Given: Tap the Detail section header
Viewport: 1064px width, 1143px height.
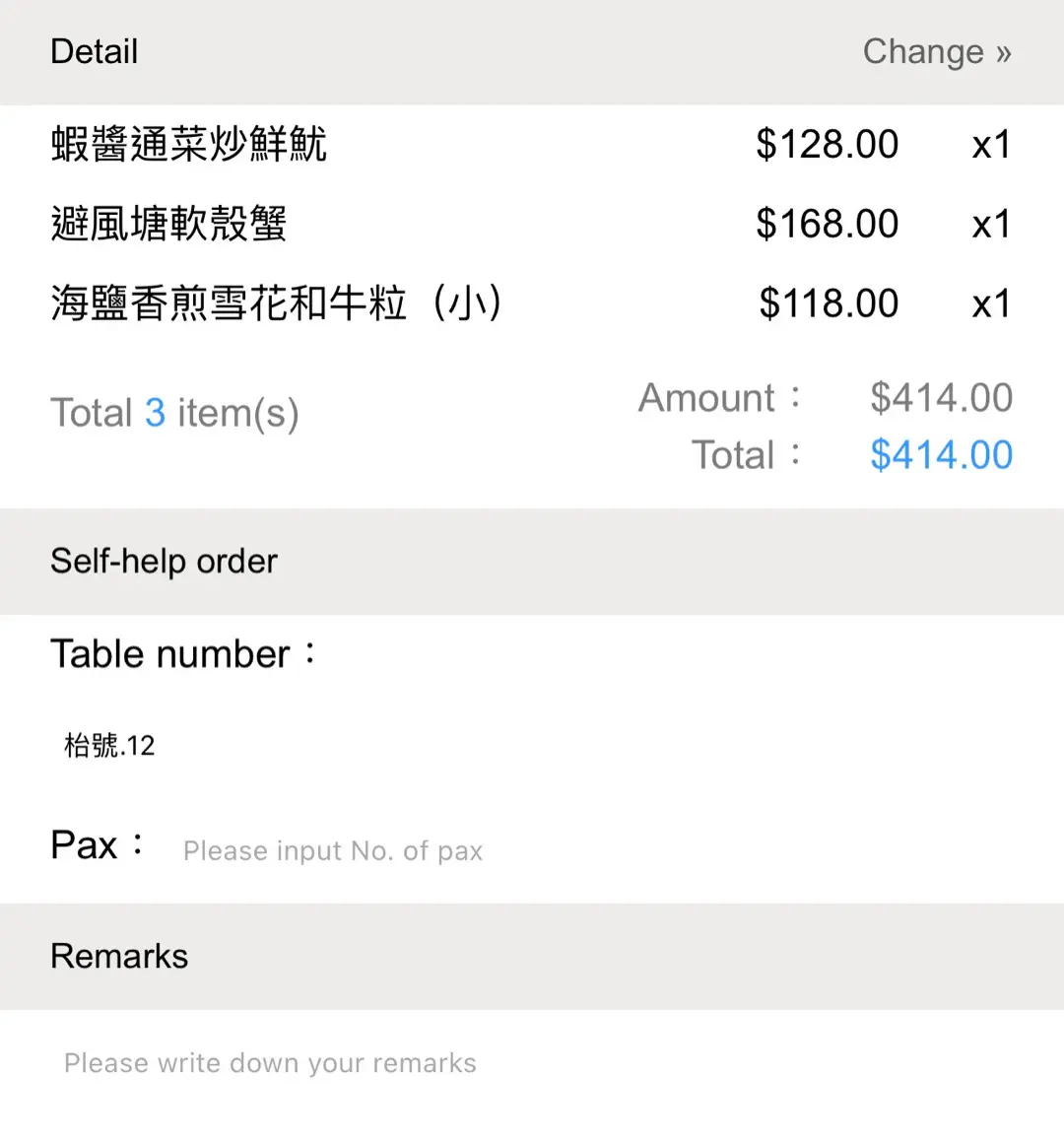Looking at the screenshot, I should (95, 52).
